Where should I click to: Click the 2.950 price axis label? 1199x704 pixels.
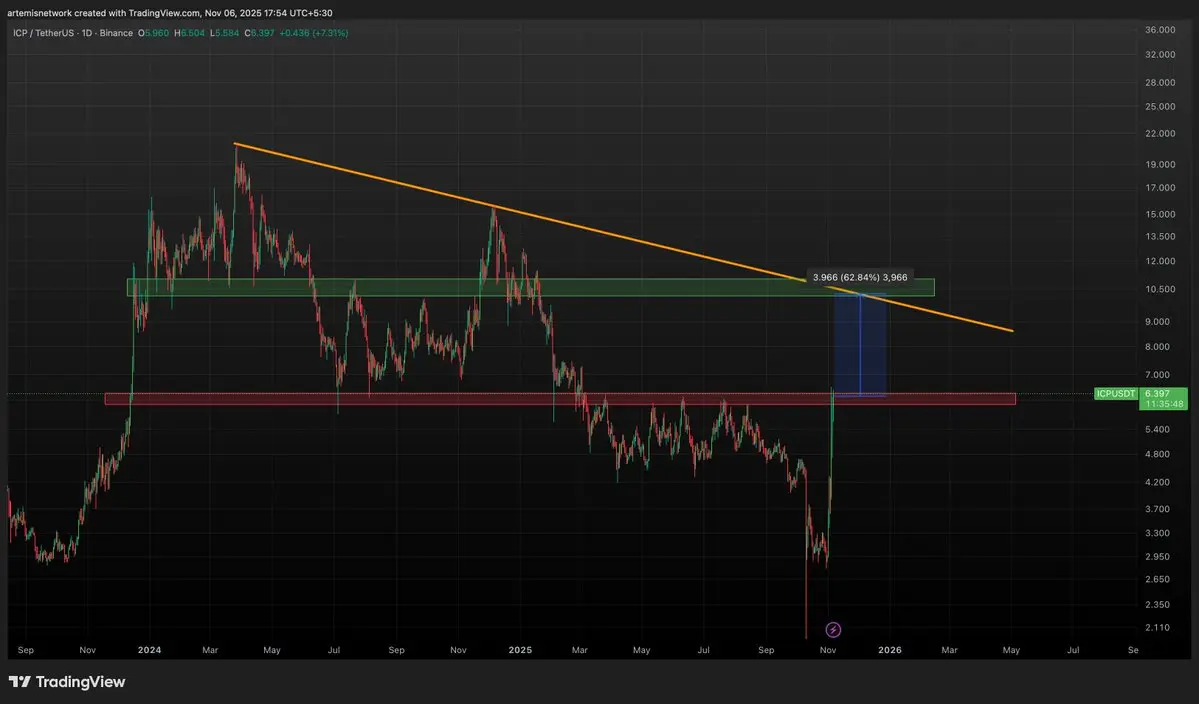[x=1157, y=556]
